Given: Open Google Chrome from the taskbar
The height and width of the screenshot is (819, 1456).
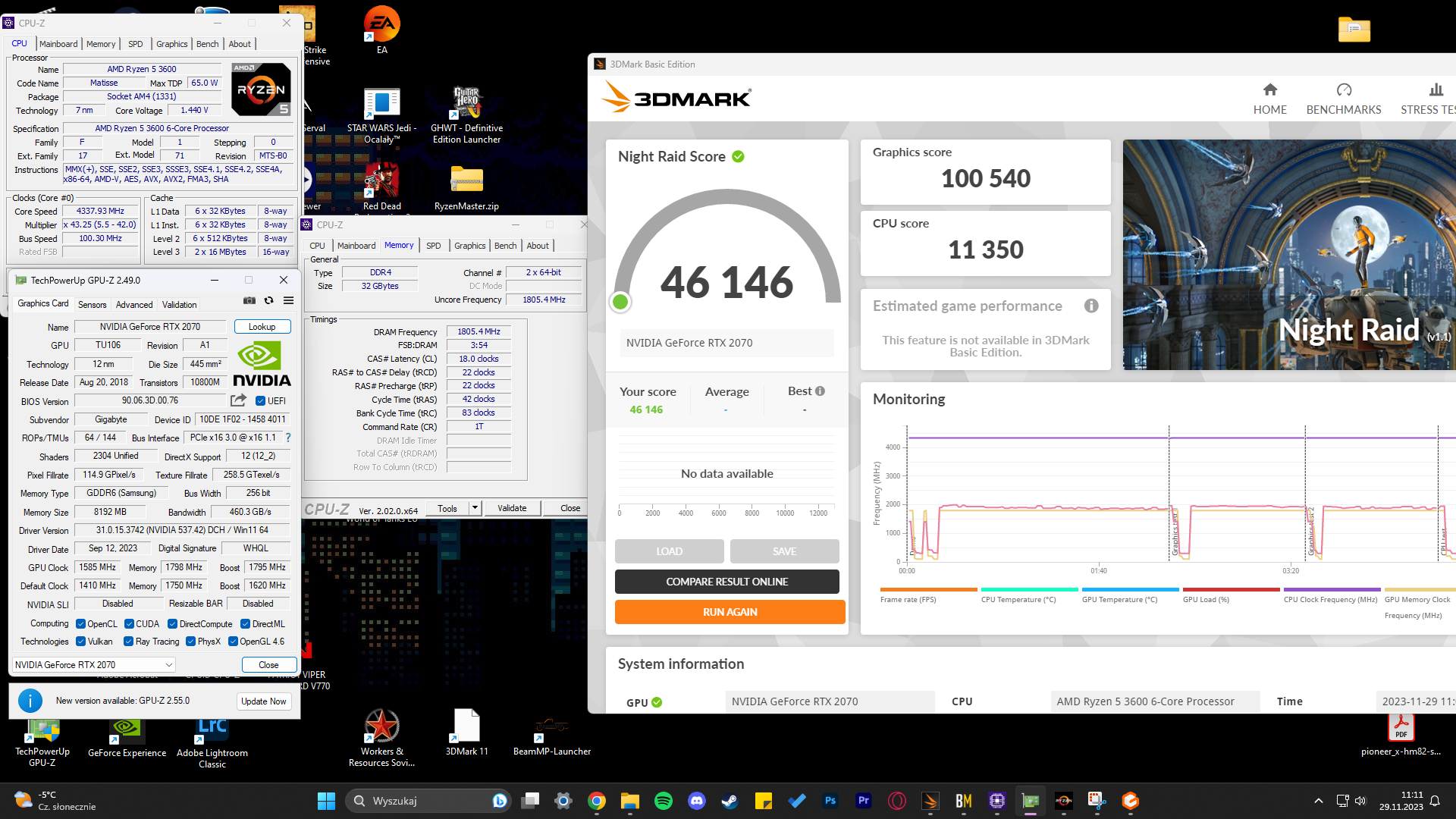Looking at the screenshot, I should 596,801.
